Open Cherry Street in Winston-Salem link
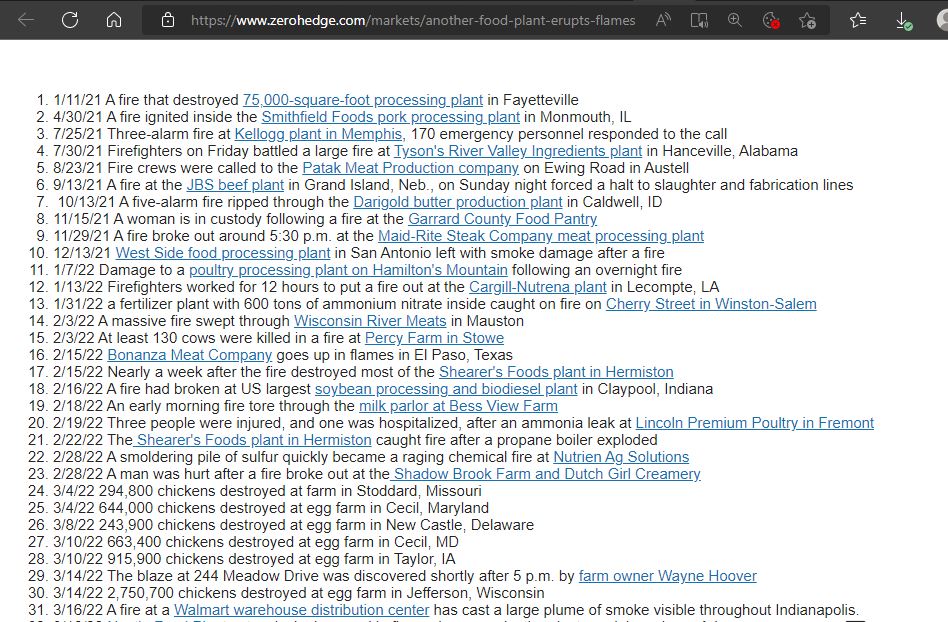The width and height of the screenshot is (948, 622). 711,303
